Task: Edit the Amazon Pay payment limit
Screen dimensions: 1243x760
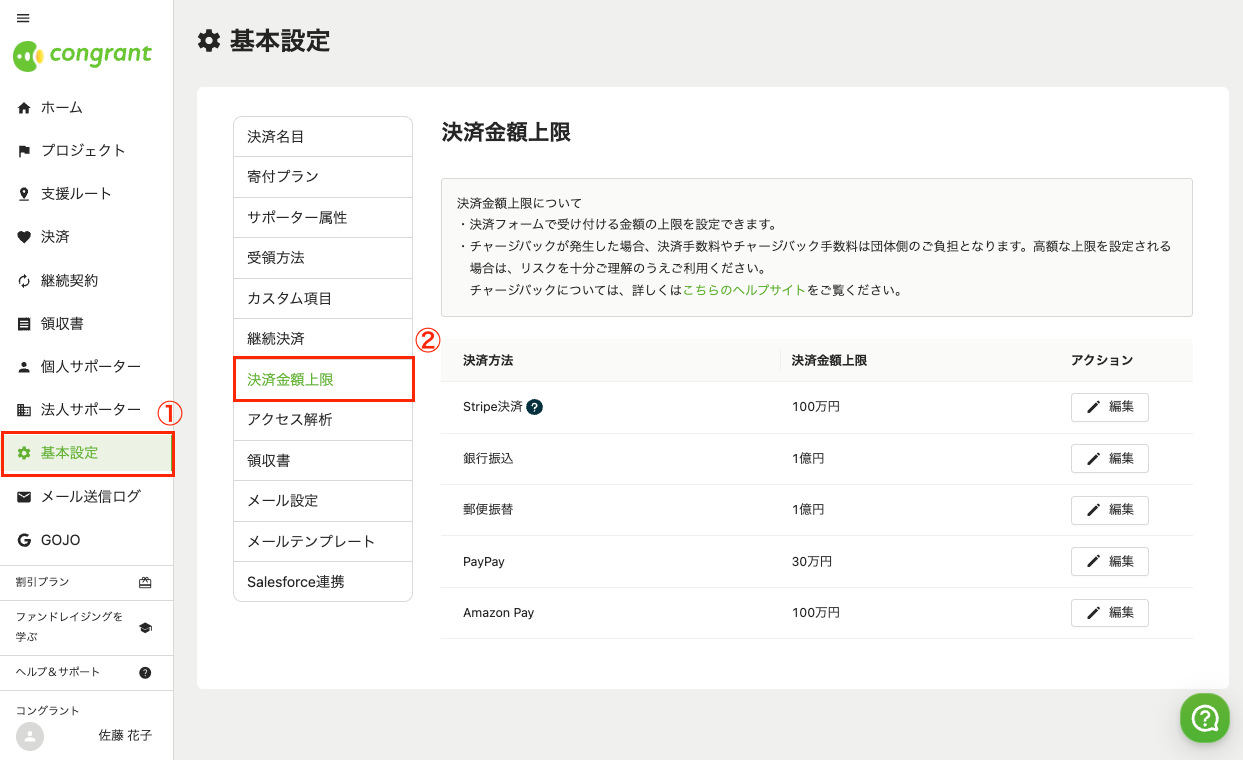Action: coord(1109,613)
